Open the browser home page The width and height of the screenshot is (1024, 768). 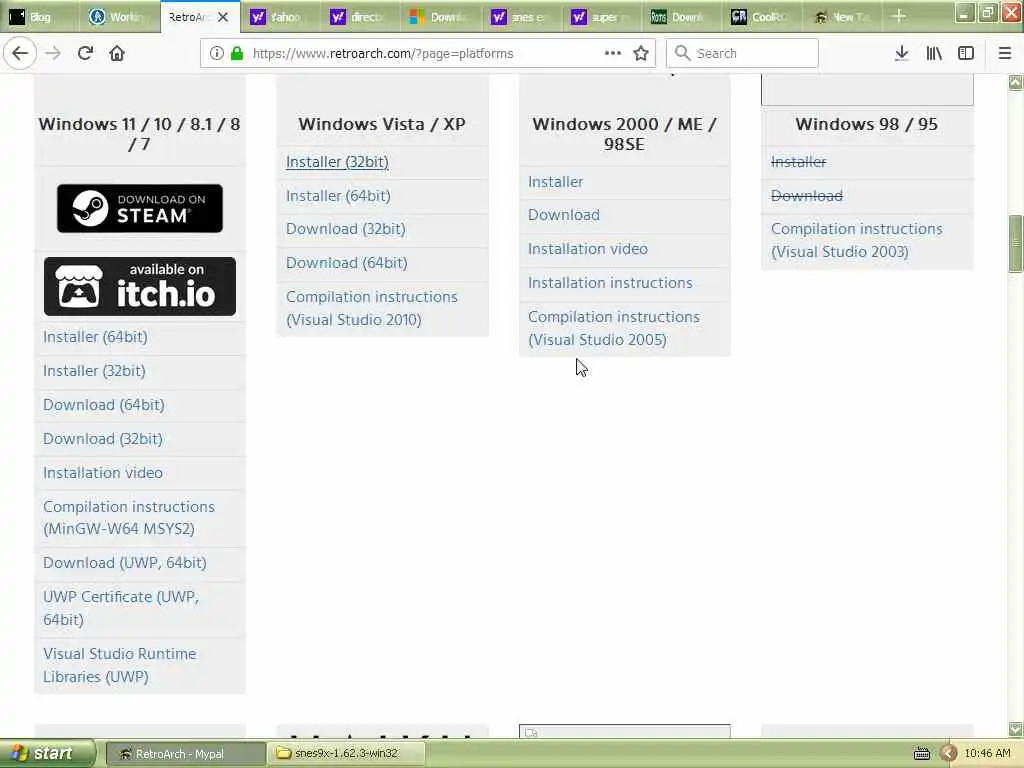click(117, 54)
